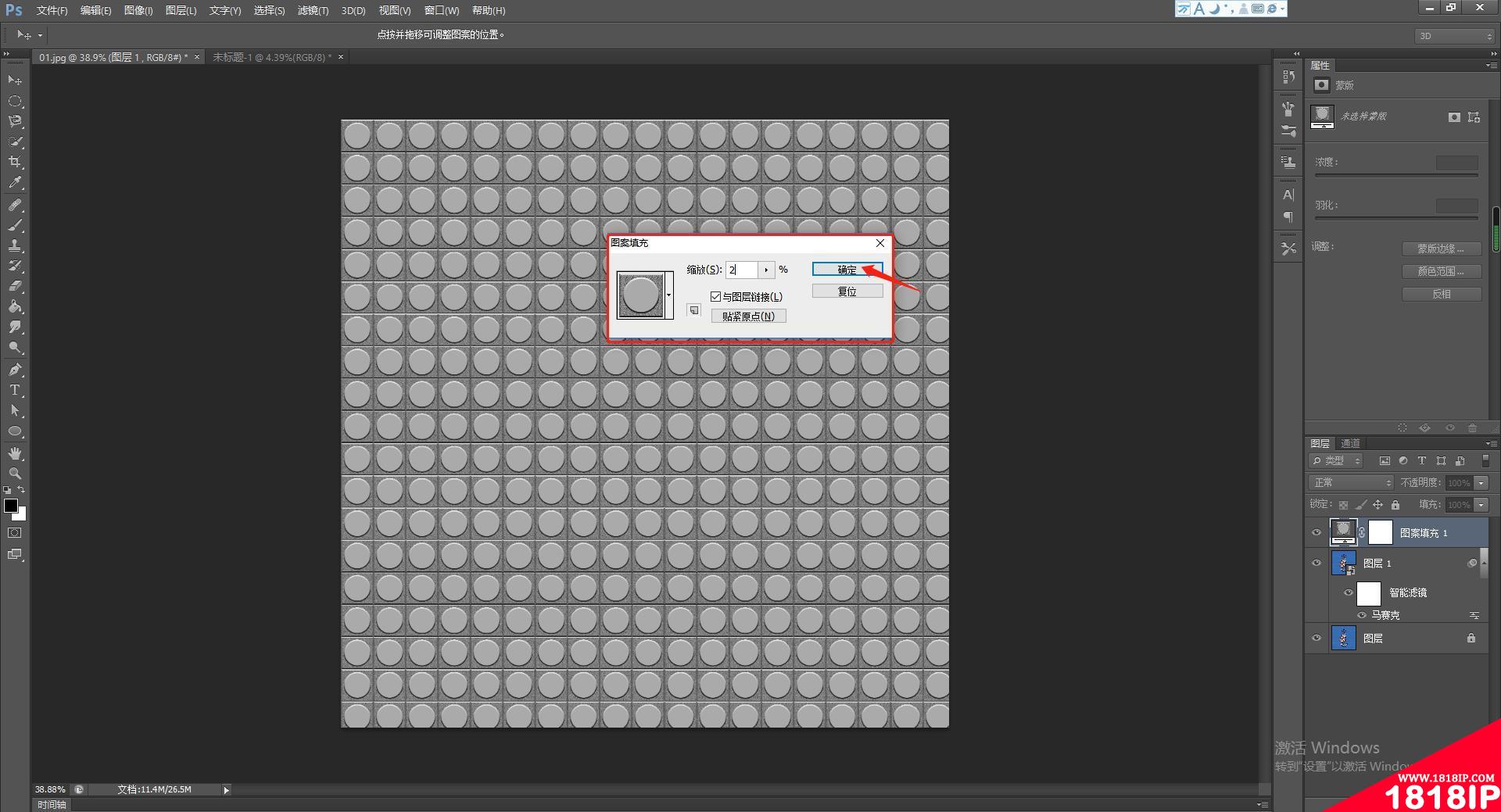The height and width of the screenshot is (812, 1501).
Task: Toggle lock position for the layer
Action: coord(1377,505)
